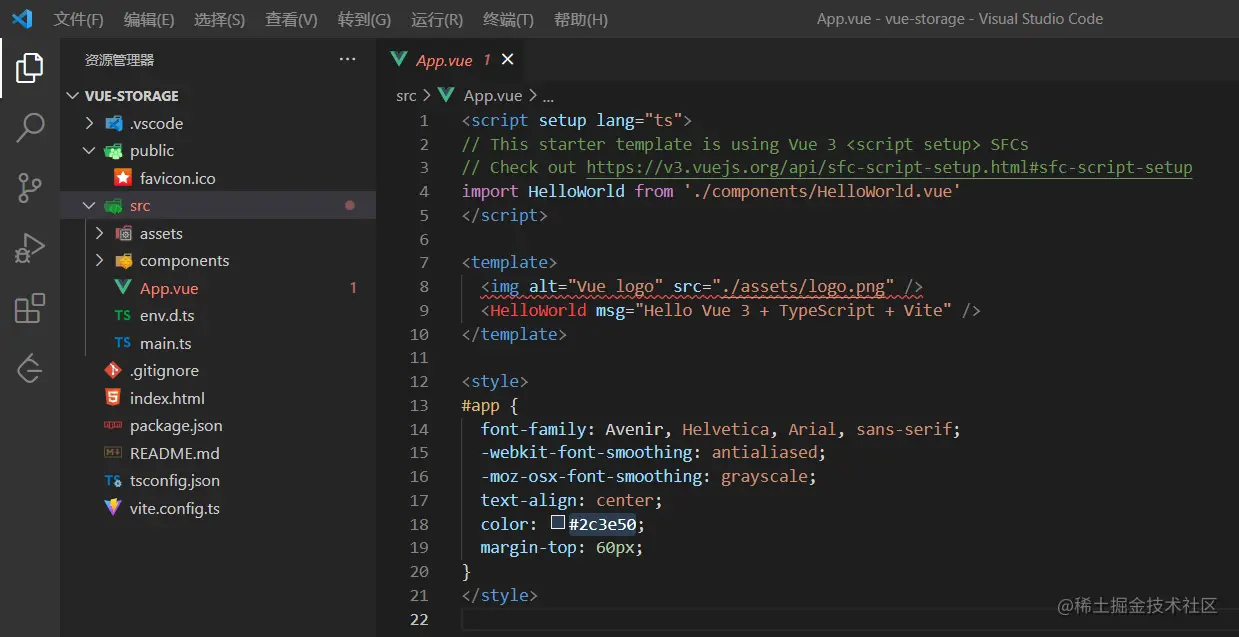Click the Vue icon on the App.vue tab

[399, 60]
